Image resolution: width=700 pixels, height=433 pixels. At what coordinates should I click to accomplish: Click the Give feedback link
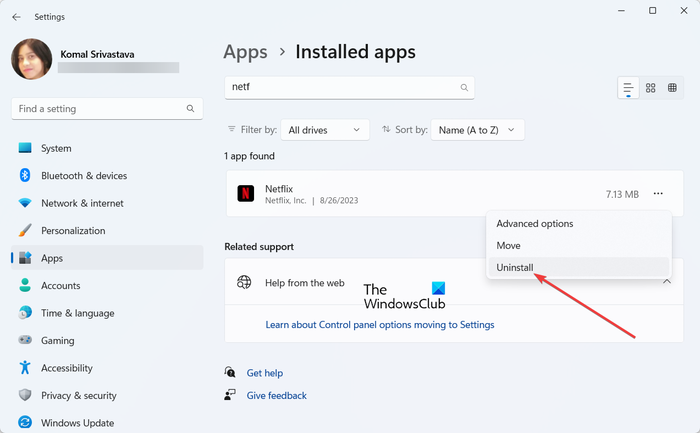click(x=276, y=396)
